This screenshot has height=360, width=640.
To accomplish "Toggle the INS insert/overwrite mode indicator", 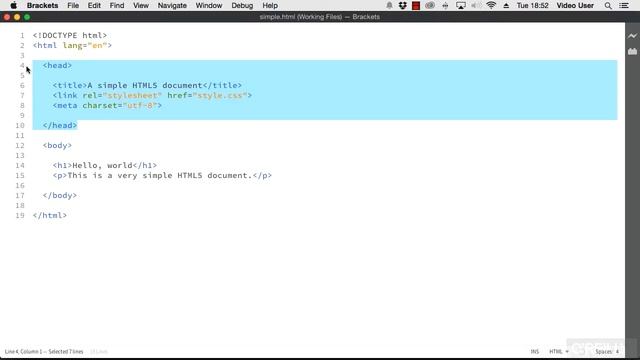I will click(535, 351).
